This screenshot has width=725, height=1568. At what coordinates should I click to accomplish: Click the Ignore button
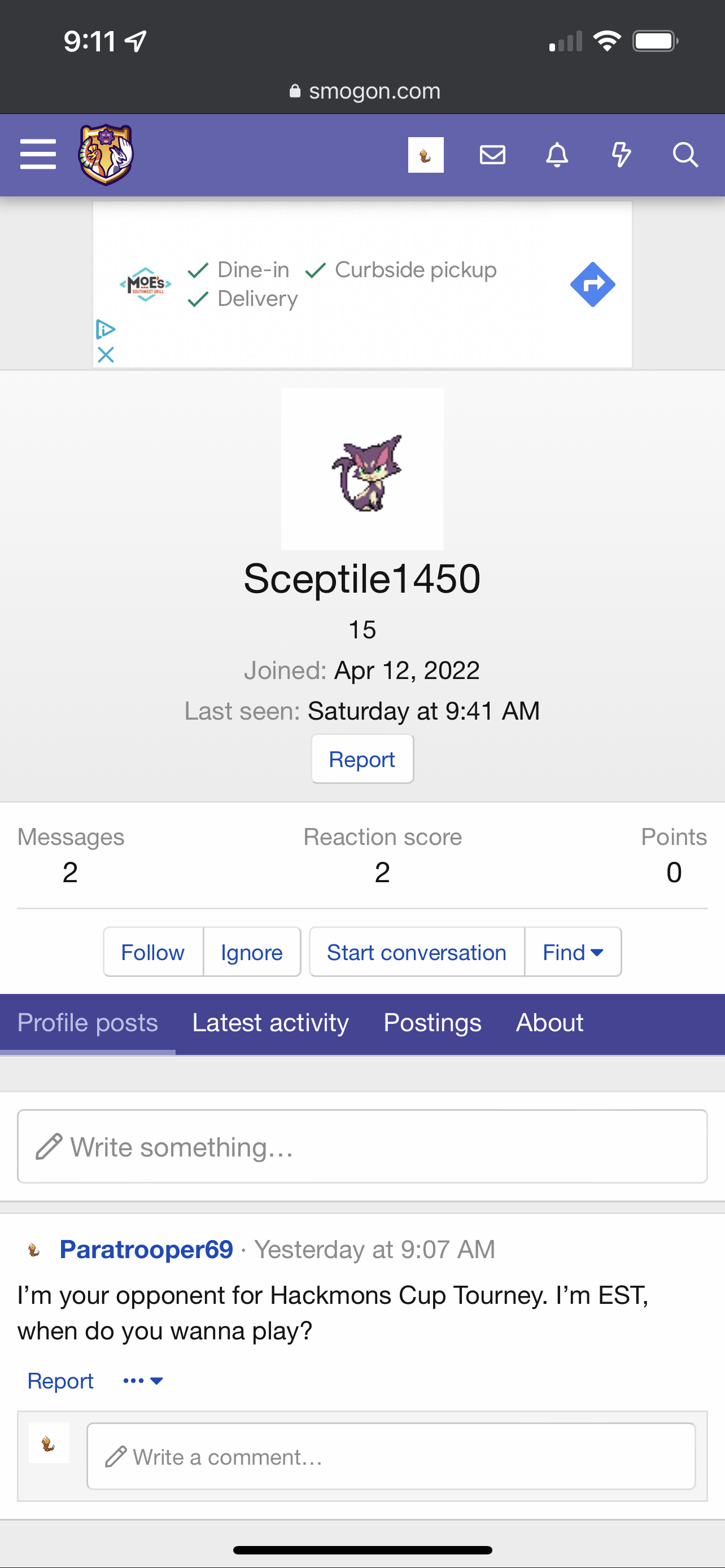(252, 952)
